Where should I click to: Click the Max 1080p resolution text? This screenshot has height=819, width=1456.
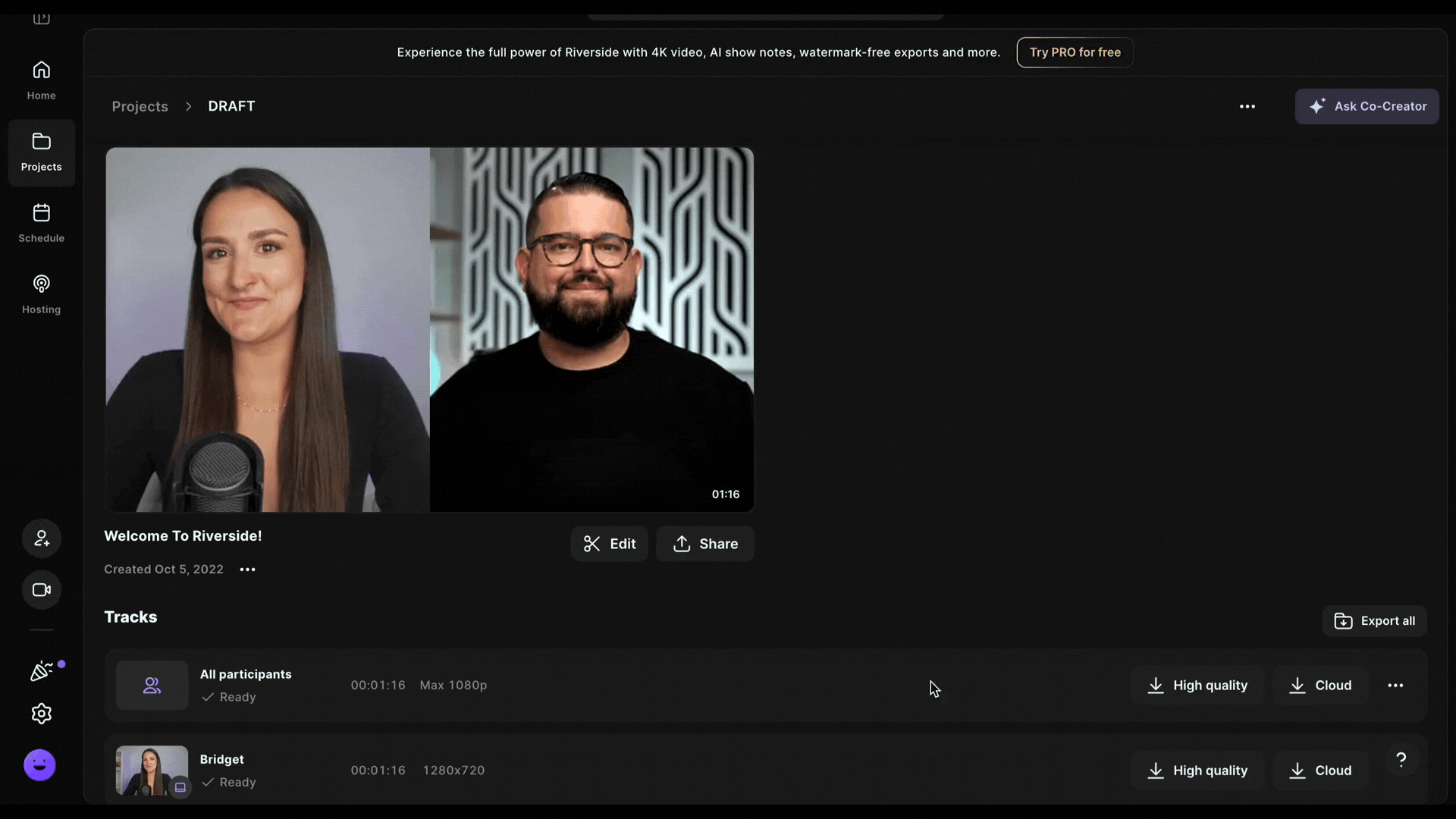pos(453,686)
